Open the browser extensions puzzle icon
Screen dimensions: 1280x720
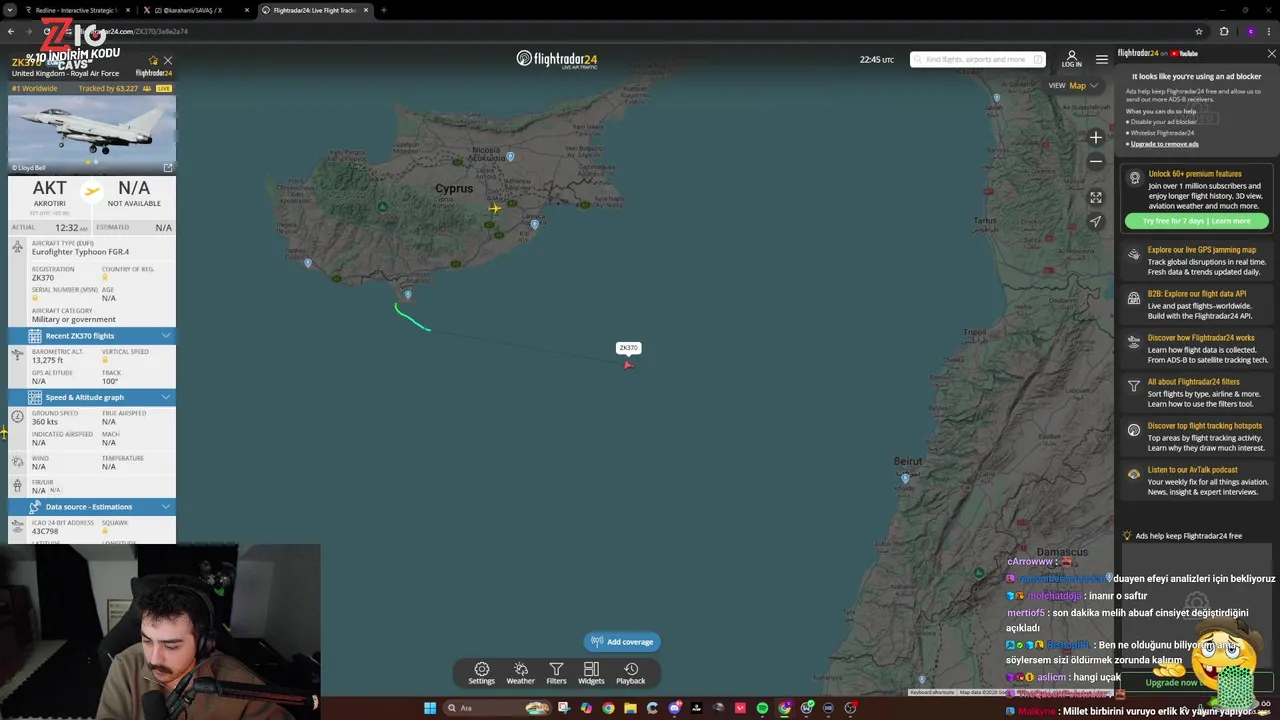coord(1224,31)
